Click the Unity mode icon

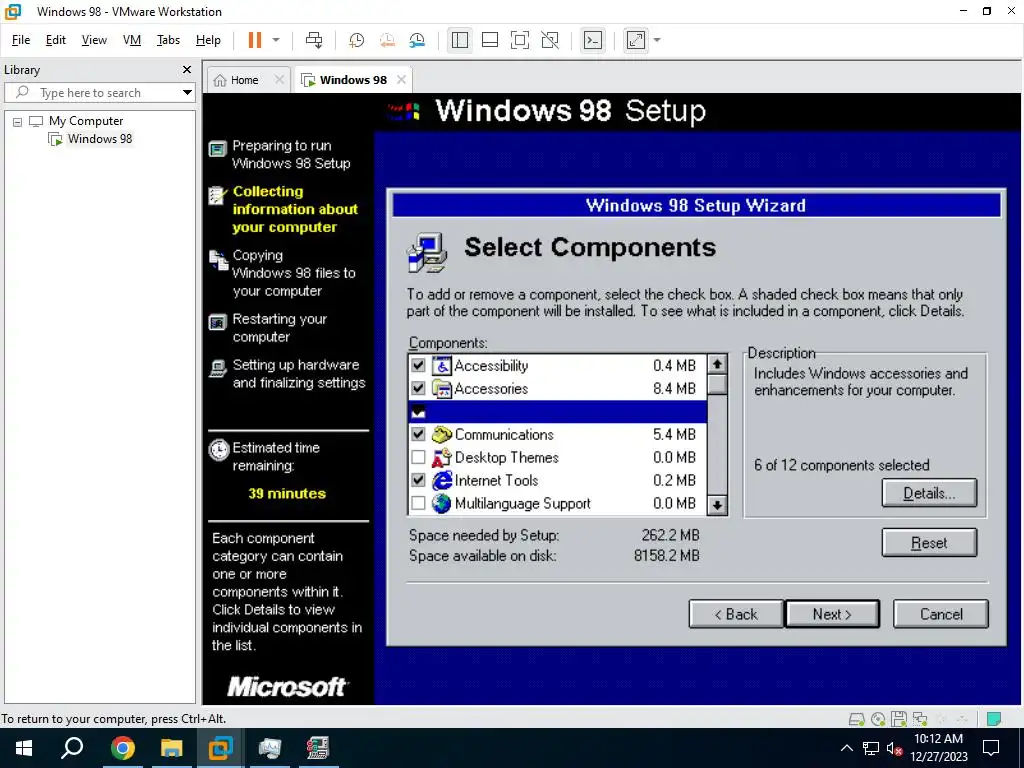pos(551,40)
